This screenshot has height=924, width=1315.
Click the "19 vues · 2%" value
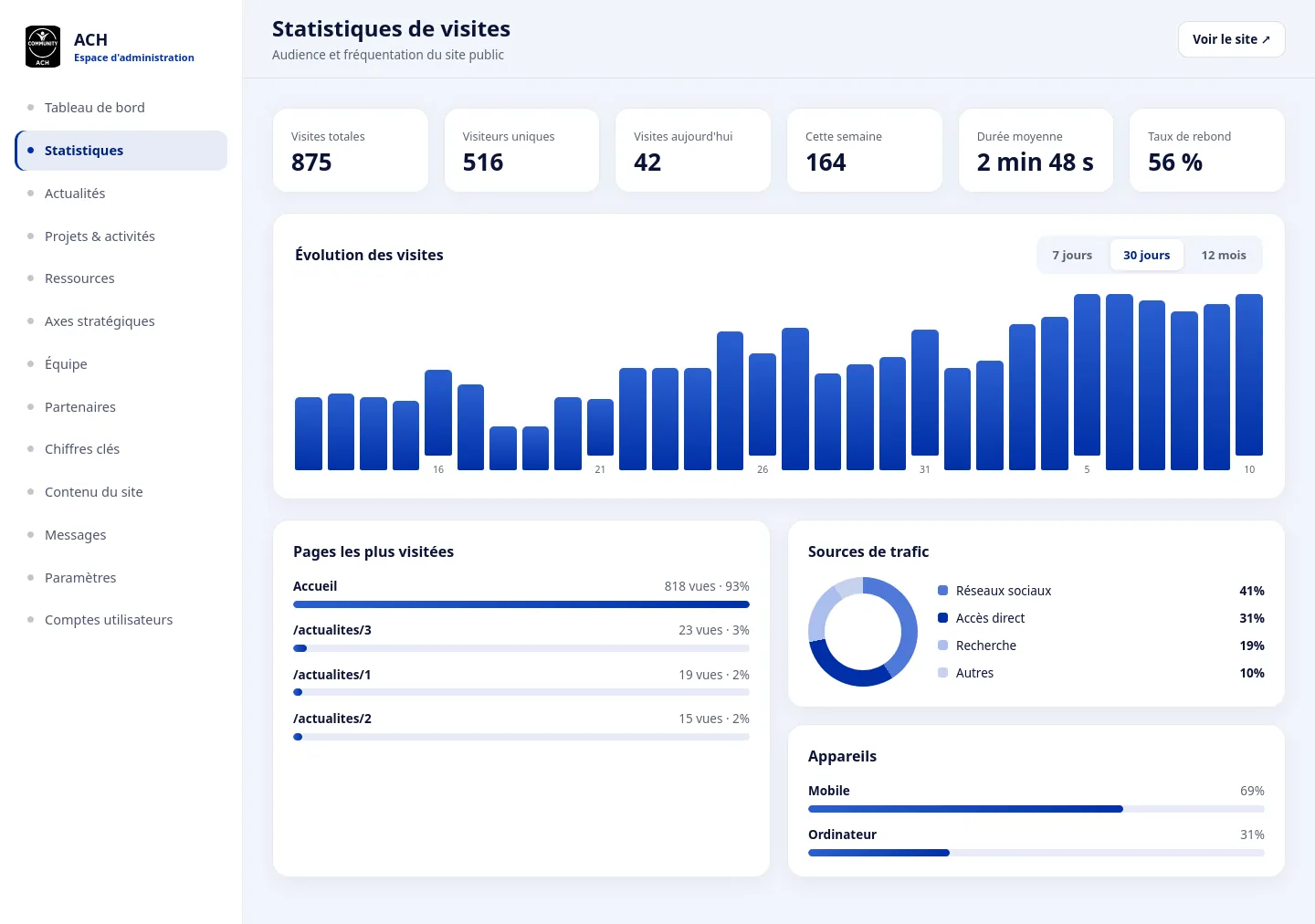tap(714, 675)
